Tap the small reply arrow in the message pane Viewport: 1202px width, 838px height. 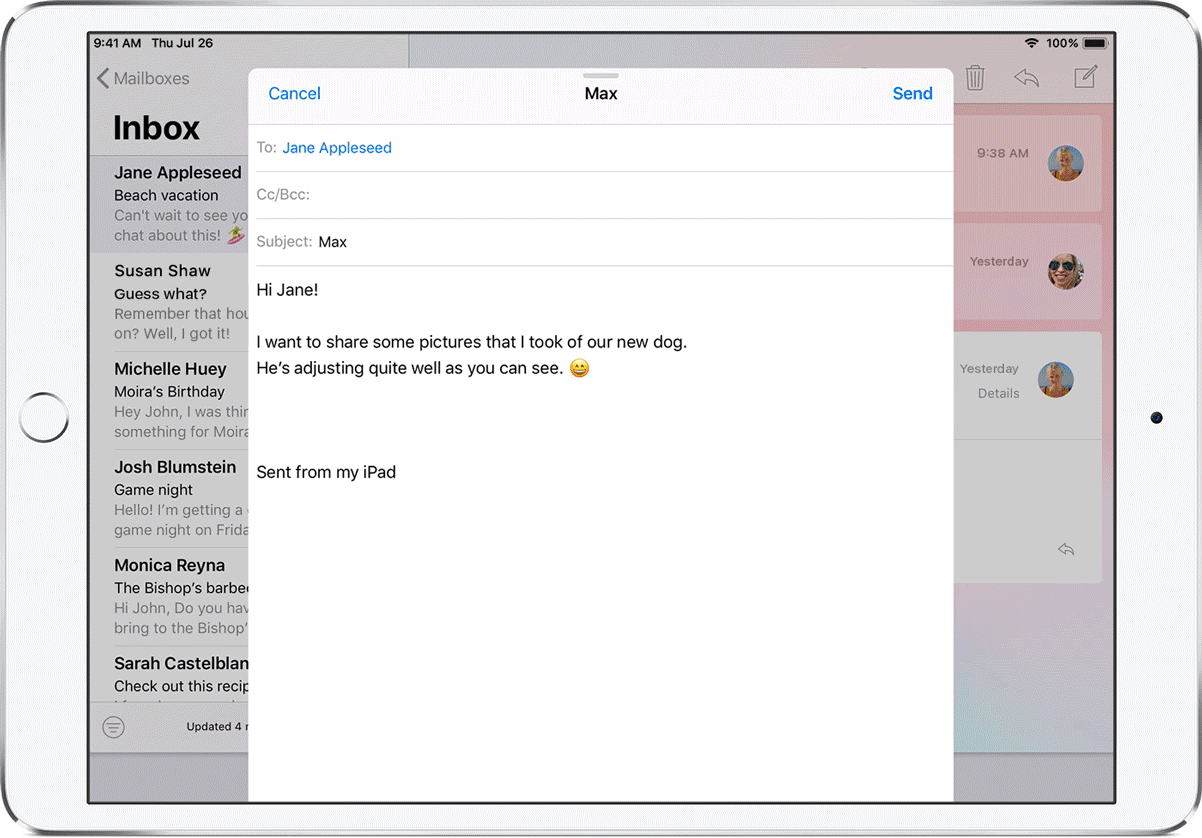(x=1066, y=549)
